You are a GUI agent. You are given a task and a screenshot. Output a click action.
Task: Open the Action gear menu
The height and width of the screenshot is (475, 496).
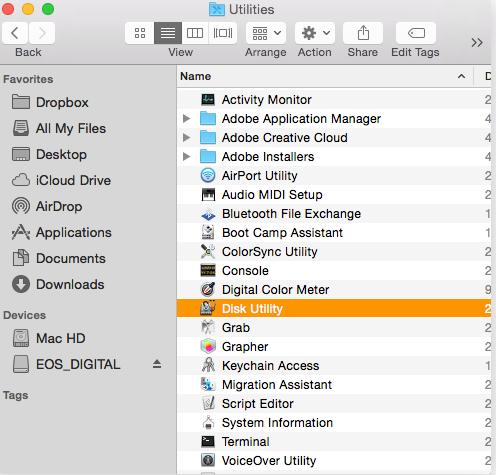click(315, 33)
